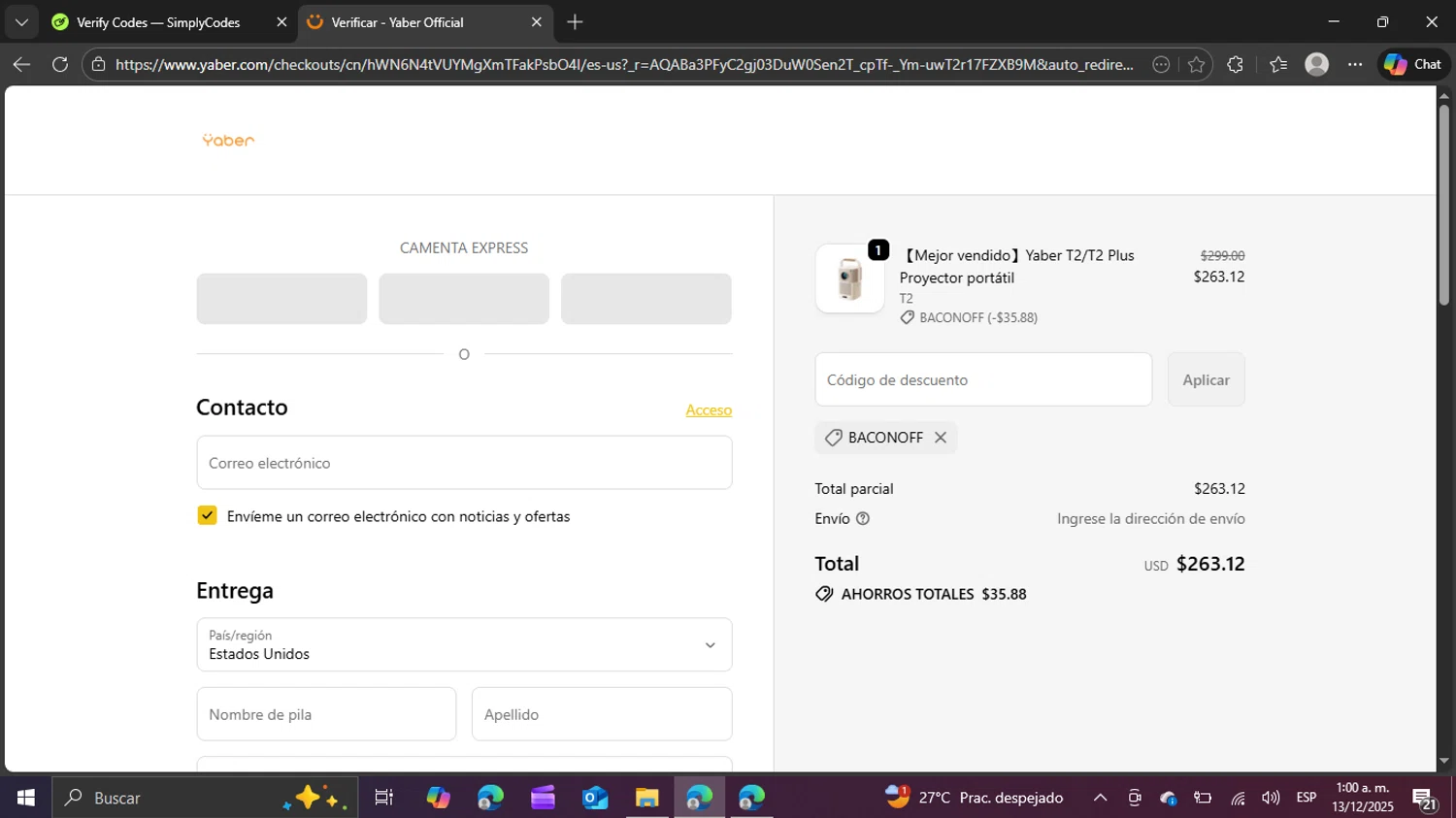Open File Explorer from taskbar

click(x=647, y=798)
